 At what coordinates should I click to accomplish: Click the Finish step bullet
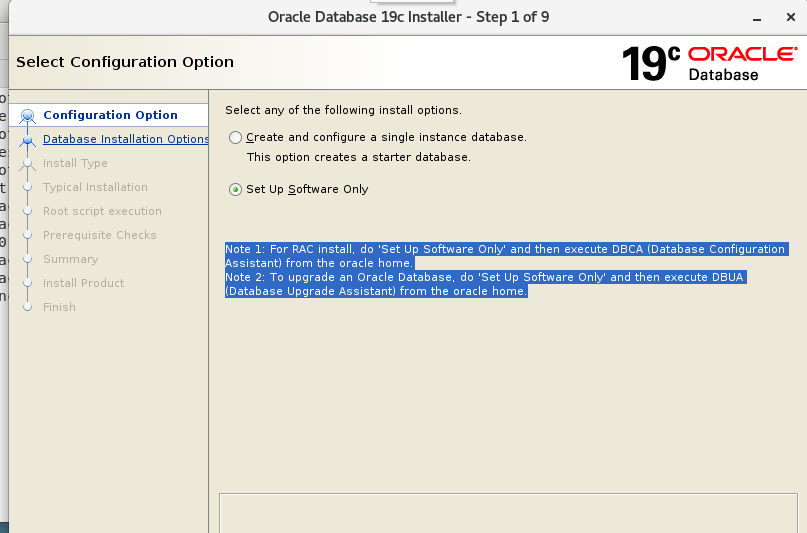pyautogui.click(x=28, y=307)
